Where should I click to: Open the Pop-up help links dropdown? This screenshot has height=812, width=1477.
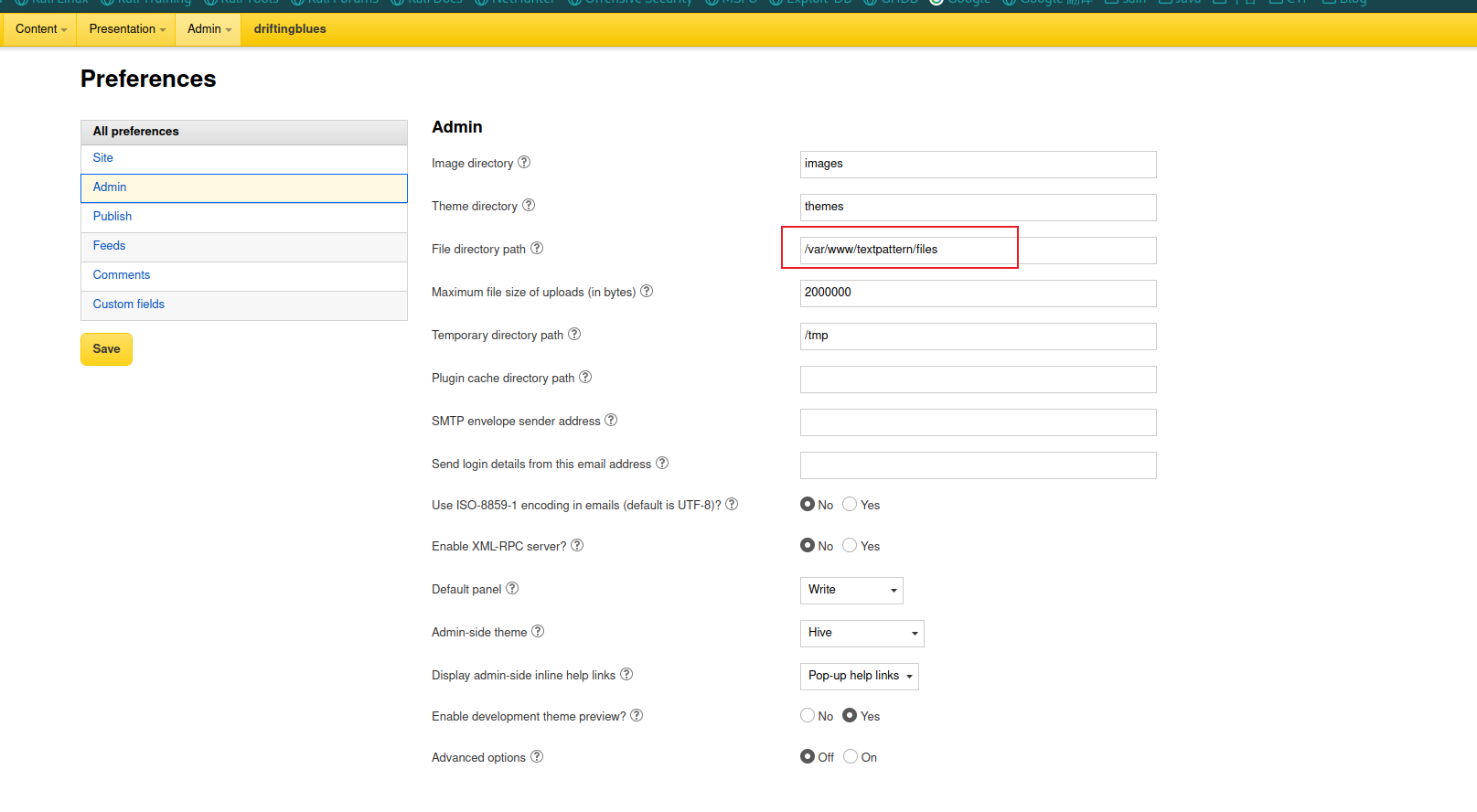coord(860,676)
